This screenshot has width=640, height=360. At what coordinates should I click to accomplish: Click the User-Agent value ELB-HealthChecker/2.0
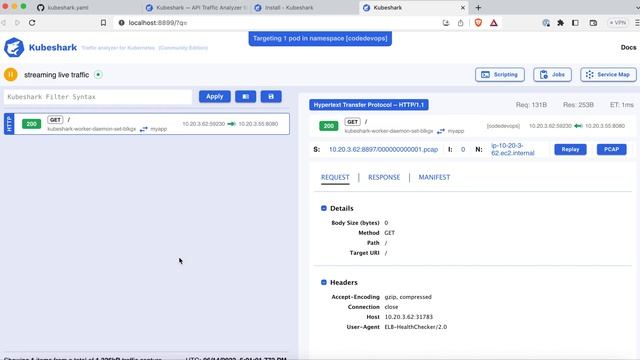coord(416,327)
